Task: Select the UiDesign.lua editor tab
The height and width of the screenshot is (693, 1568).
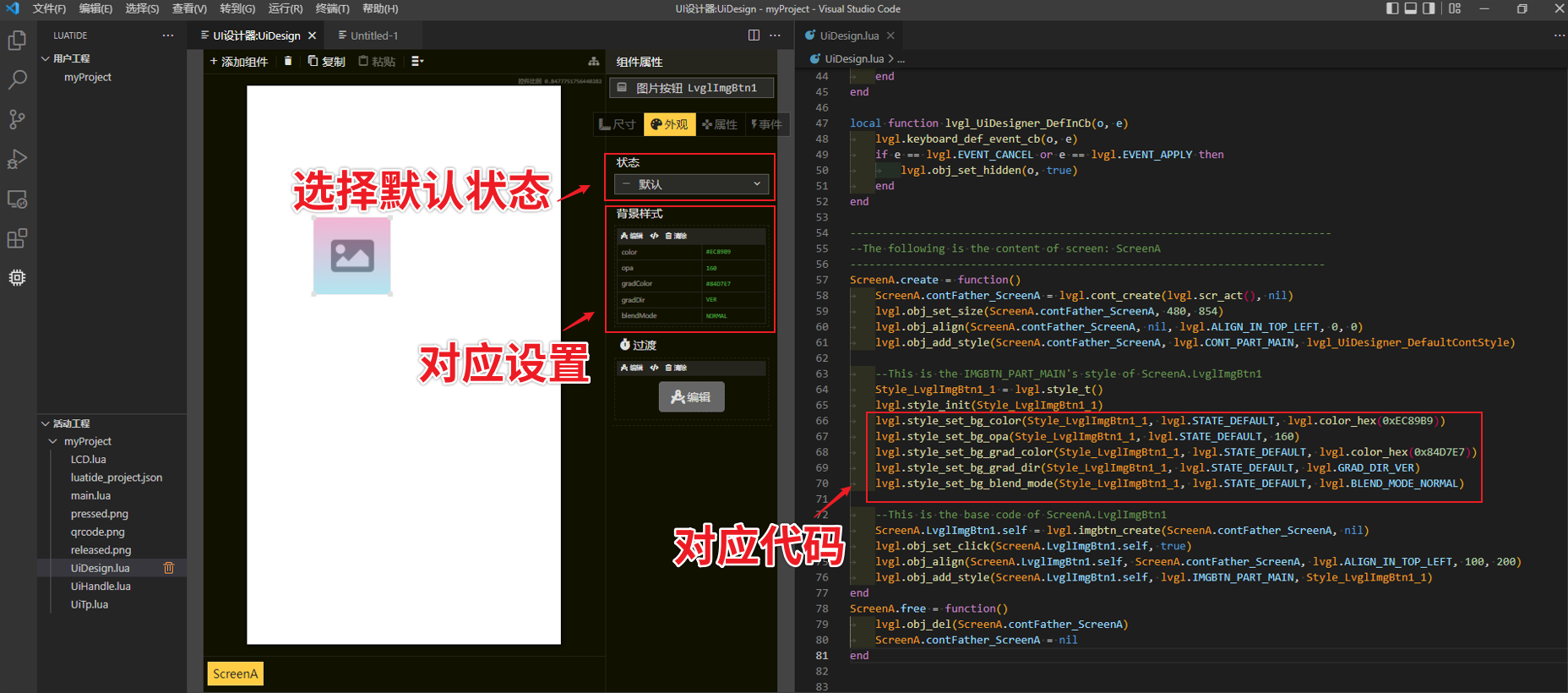Action: point(849,35)
